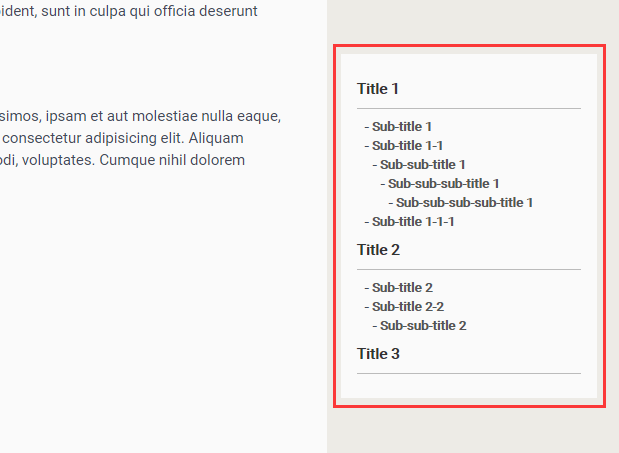Click the "Sub-sub-sub-sub-title 1" entry
The width and height of the screenshot is (619, 453).
click(x=464, y=203)
